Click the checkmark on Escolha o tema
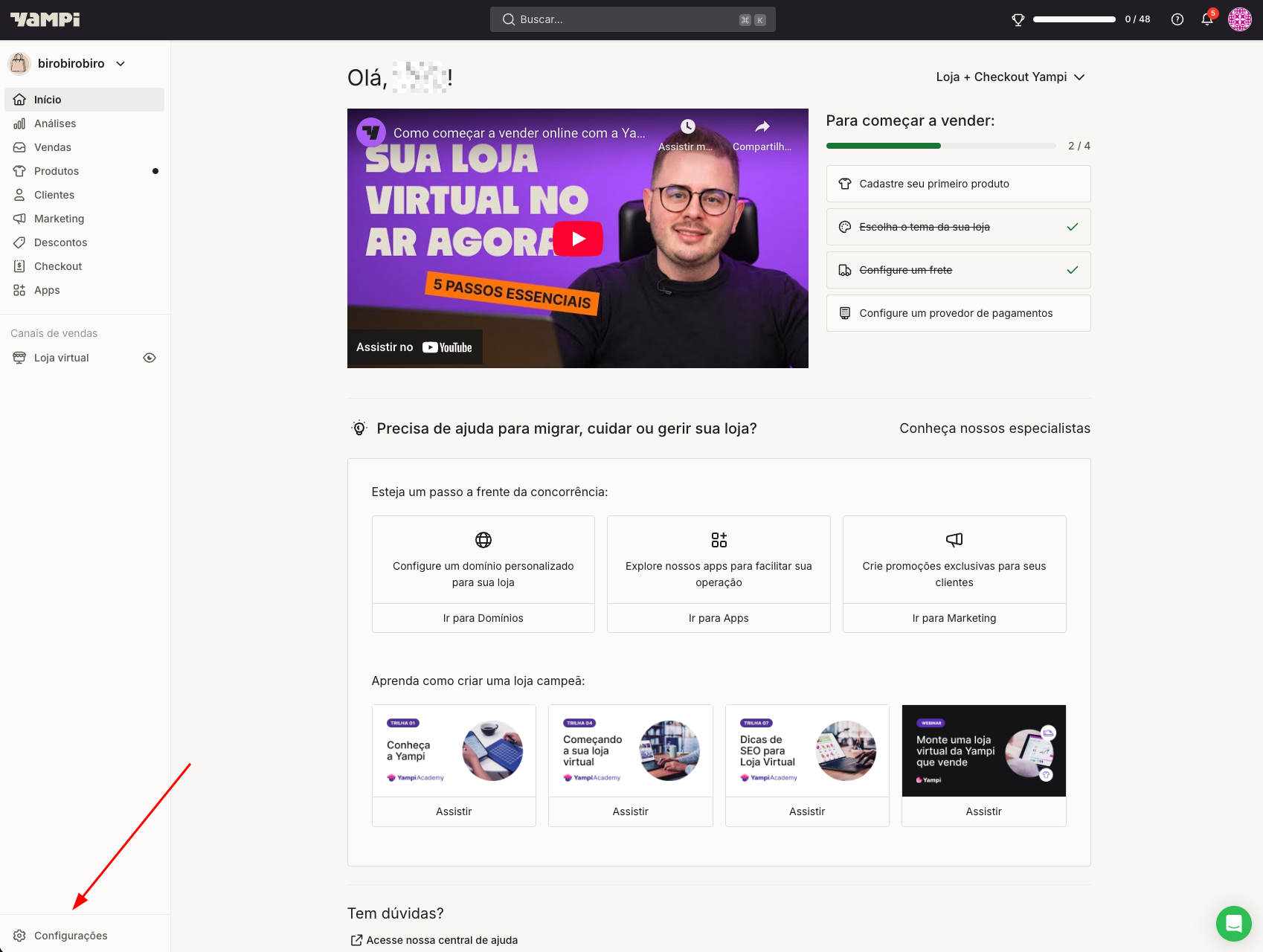1263x952 pixels. 1073,227
